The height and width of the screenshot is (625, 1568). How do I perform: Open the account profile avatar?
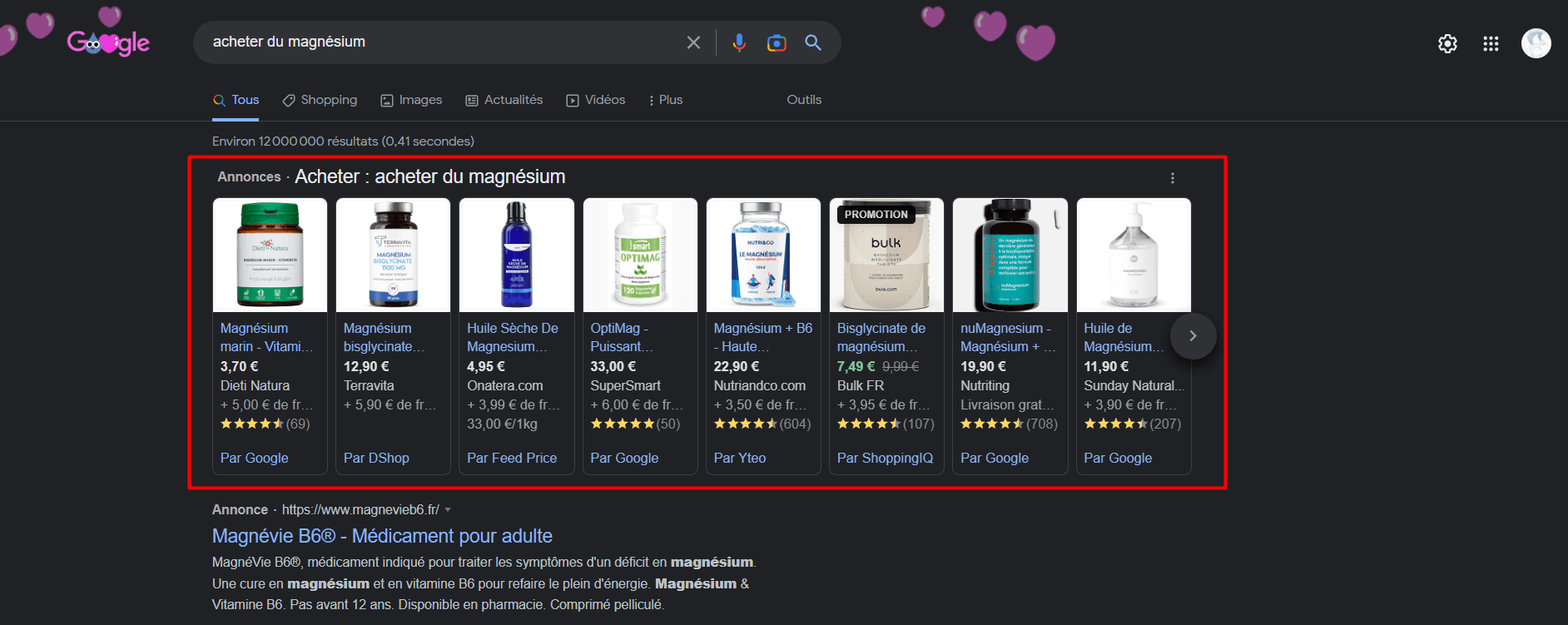[1536, 43]
